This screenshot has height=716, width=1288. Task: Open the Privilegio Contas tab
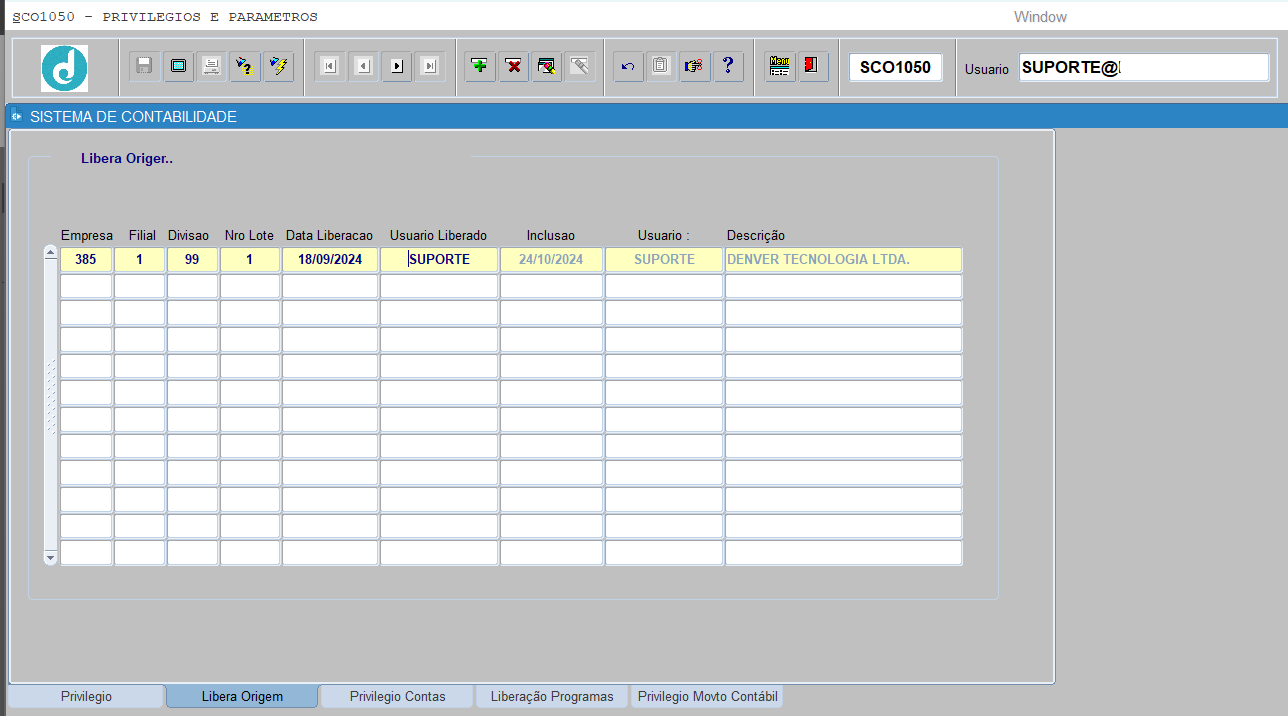(397, 696)
